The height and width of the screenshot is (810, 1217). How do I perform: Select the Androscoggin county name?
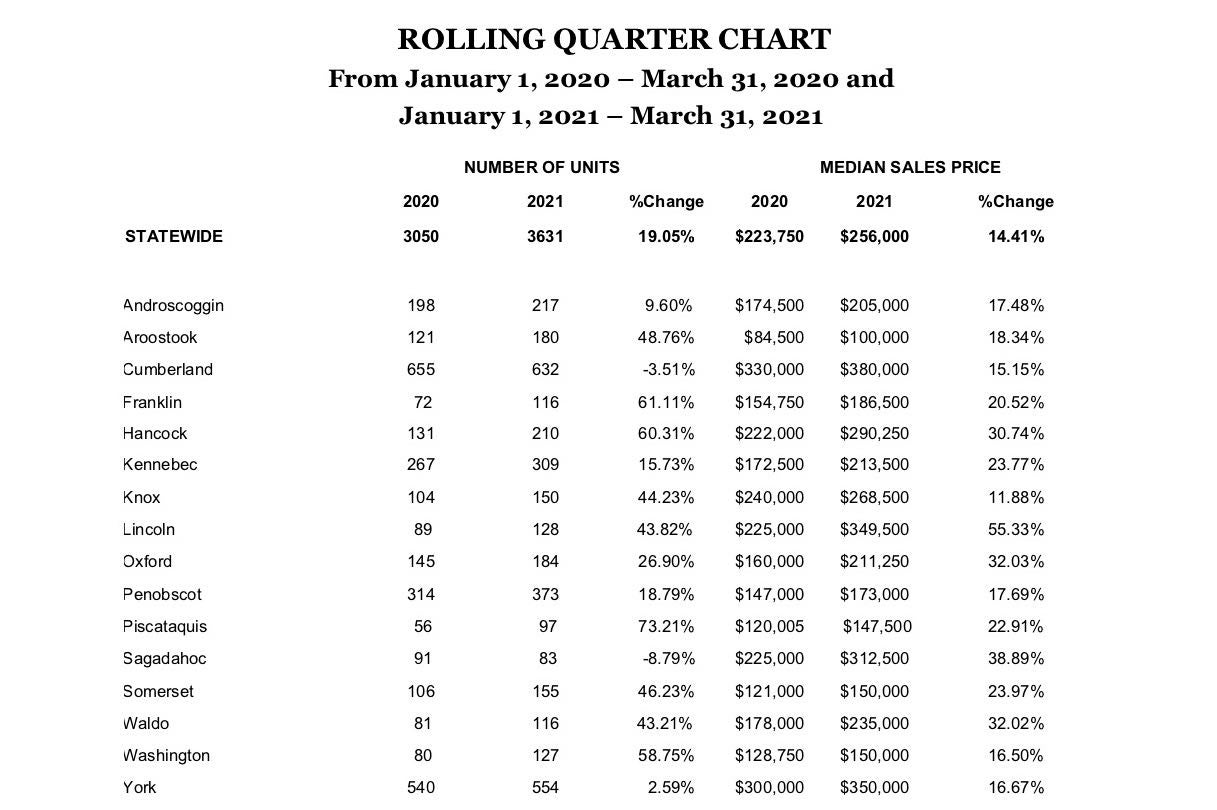pyautogui.click(x=173, y=306)
